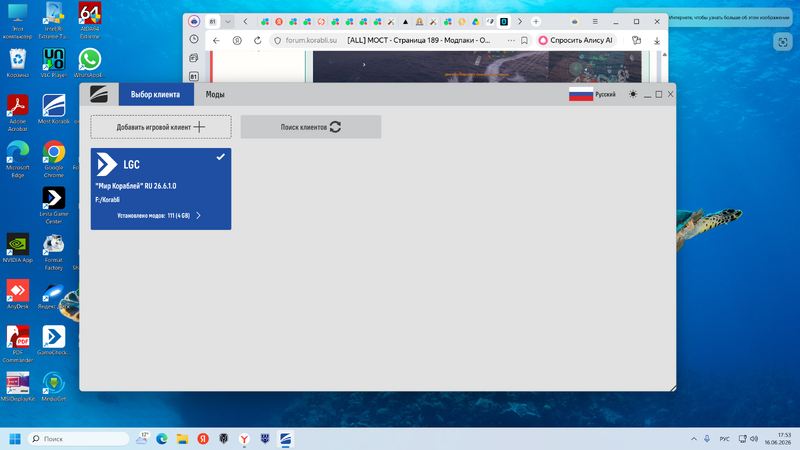Switch to the red Yandex tab in browser
The height and width of the screenshot is (450, 800).
tap(279, 21)
